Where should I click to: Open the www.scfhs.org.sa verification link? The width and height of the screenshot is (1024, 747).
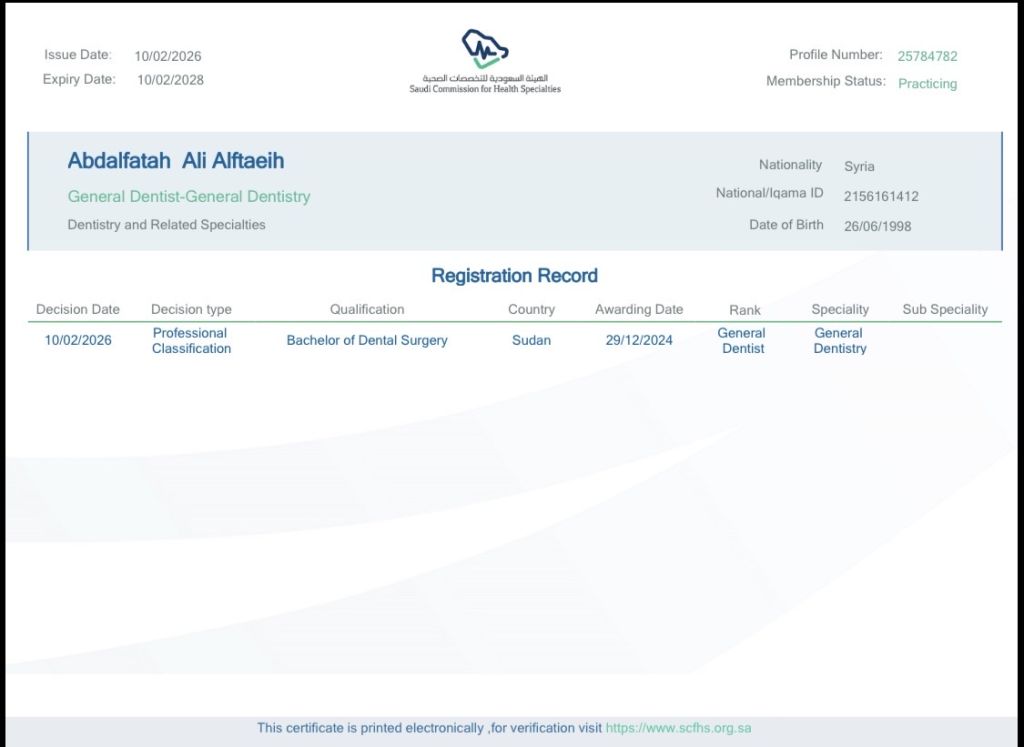pyautogui.click(x=678, y=728)
